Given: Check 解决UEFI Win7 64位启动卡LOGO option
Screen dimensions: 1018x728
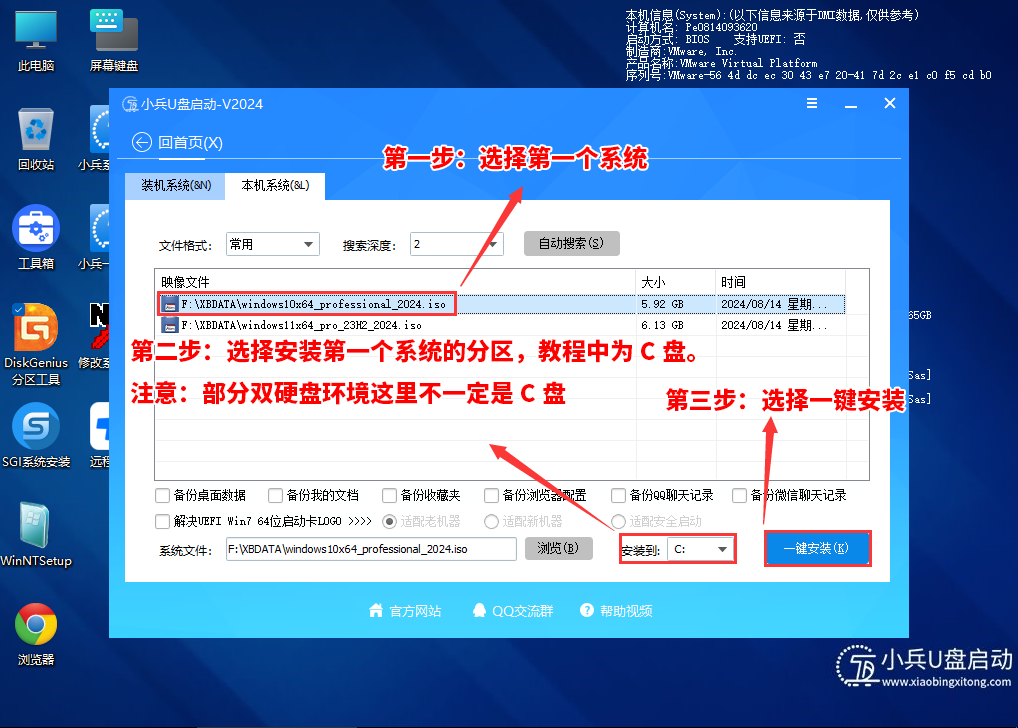Looking at the screenshot, I should (162, 521).
